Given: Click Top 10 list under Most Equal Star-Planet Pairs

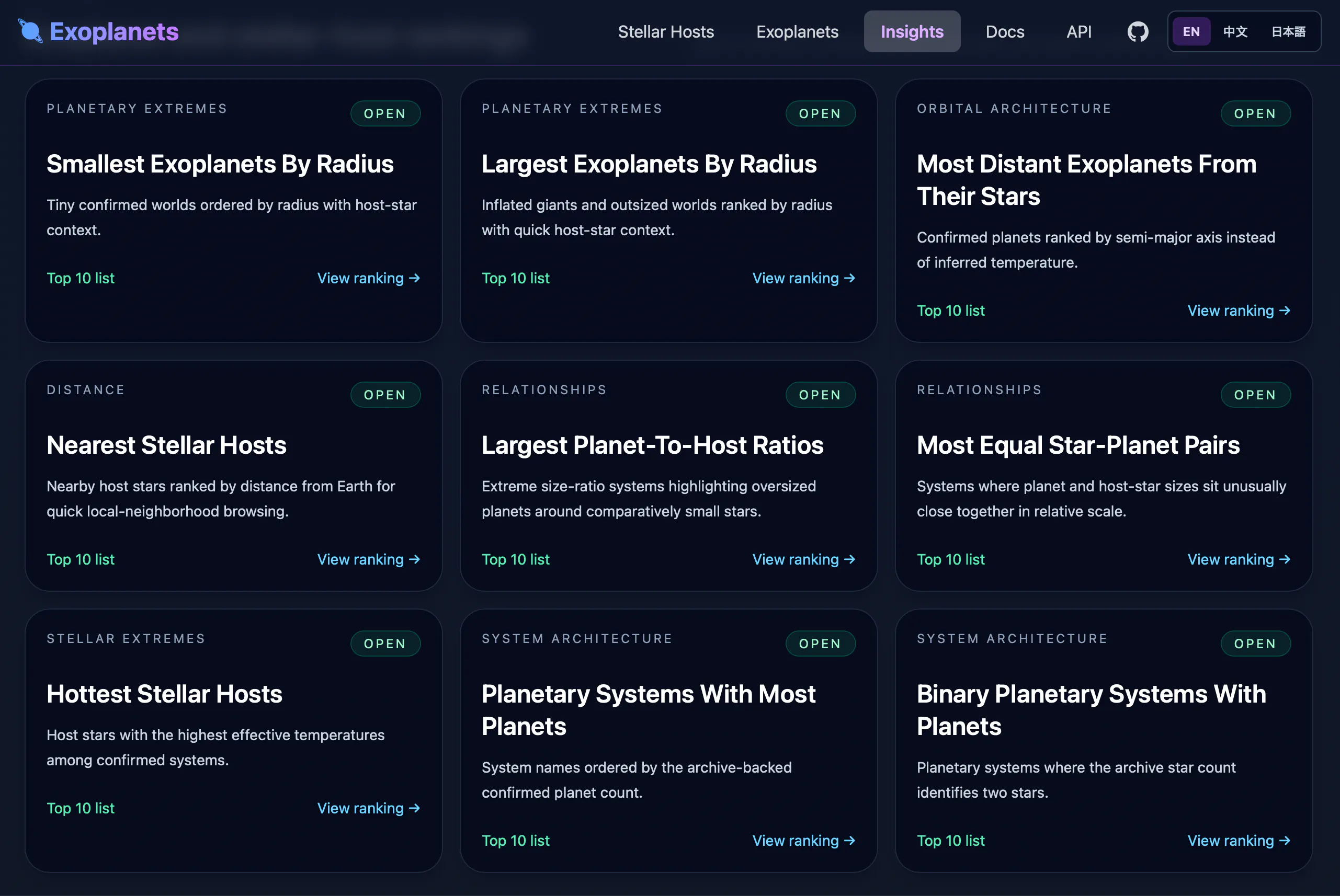Looking at the screenshot, I should click(x=951, y=559).
